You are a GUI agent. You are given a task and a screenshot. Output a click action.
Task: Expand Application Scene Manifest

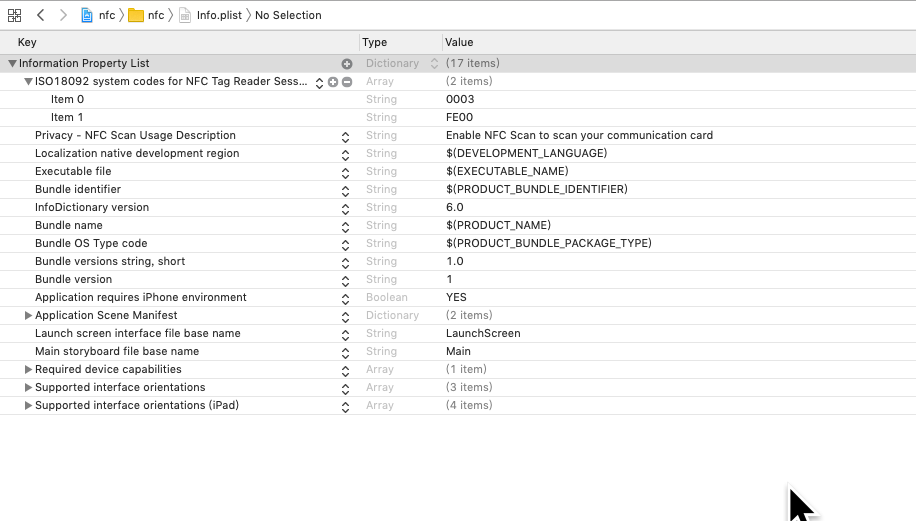click(x=28, y=316)
